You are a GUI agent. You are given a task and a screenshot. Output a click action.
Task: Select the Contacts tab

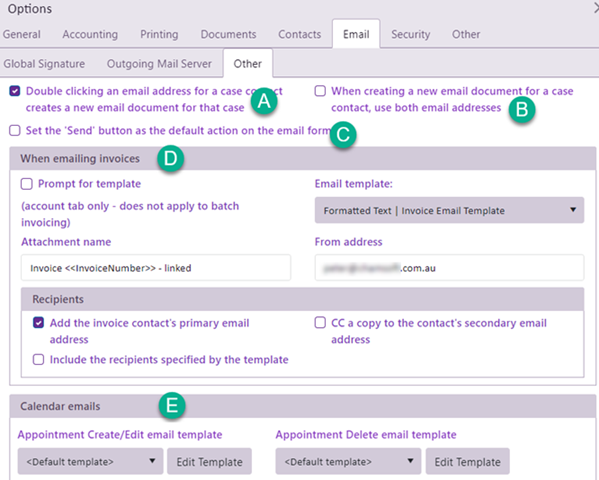point(300,34)
